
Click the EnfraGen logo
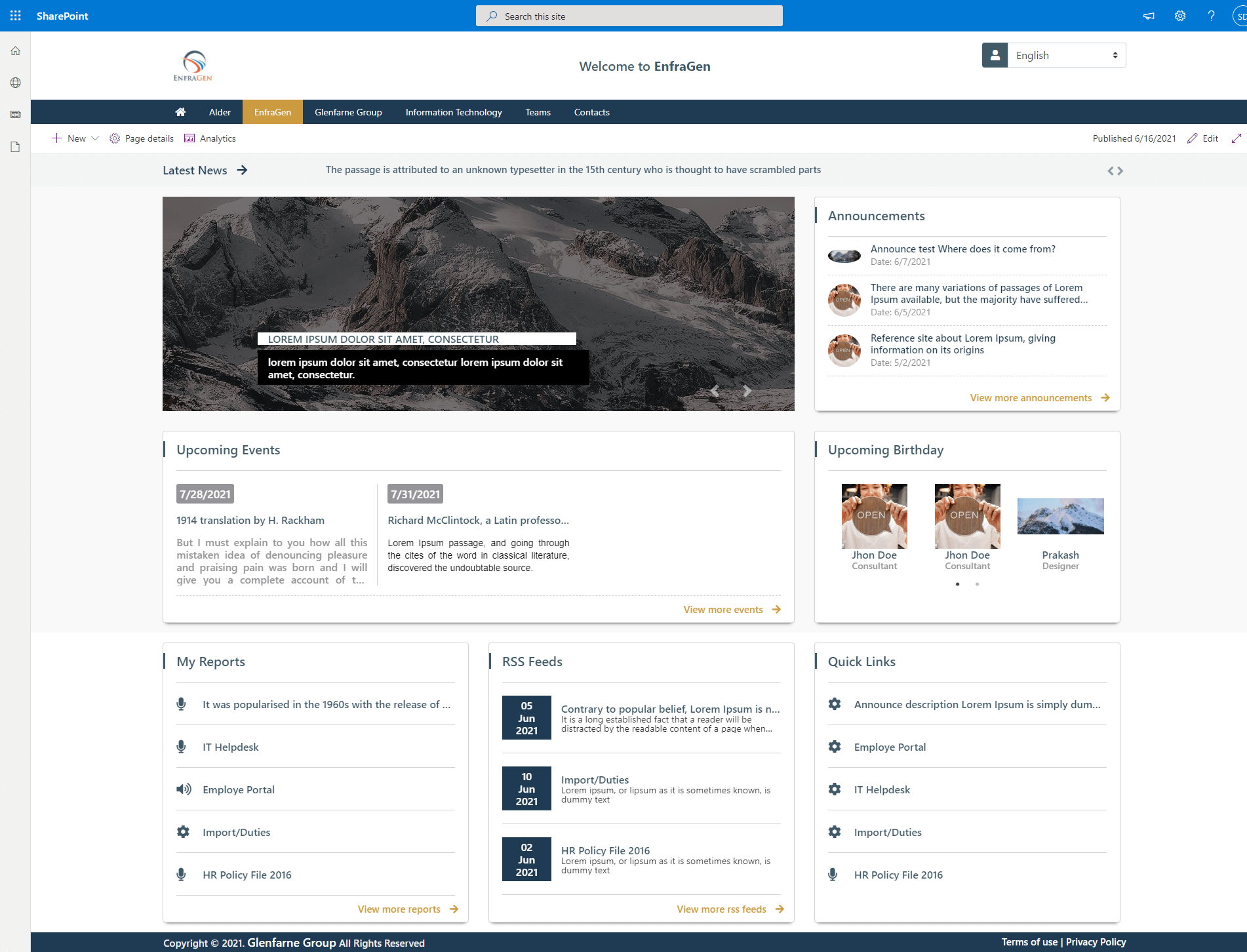[193, 66]
